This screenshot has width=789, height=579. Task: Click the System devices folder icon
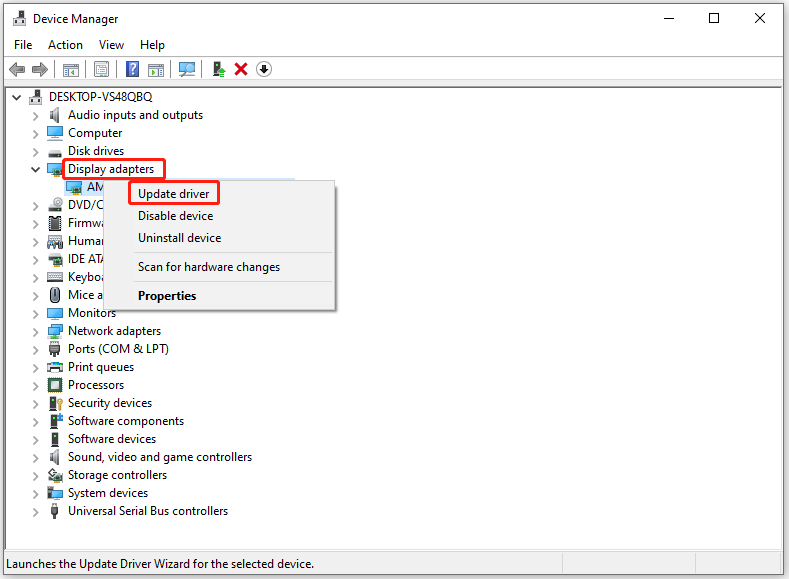click(x=55, y=493)
